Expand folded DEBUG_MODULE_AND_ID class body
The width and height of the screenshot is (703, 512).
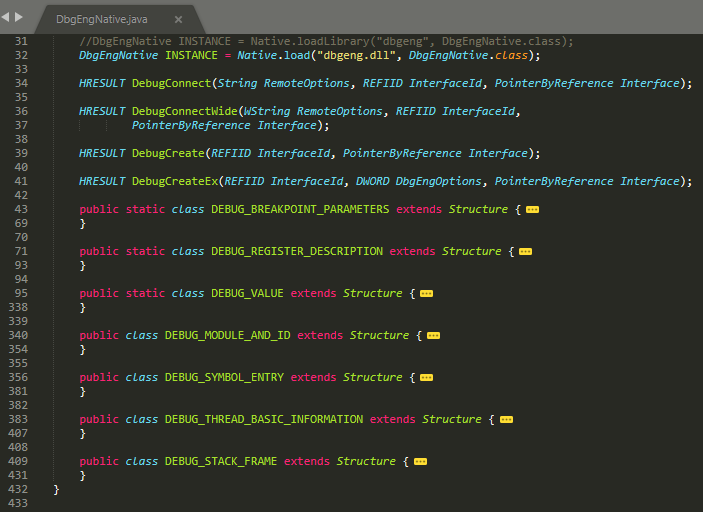click(433, 335)
